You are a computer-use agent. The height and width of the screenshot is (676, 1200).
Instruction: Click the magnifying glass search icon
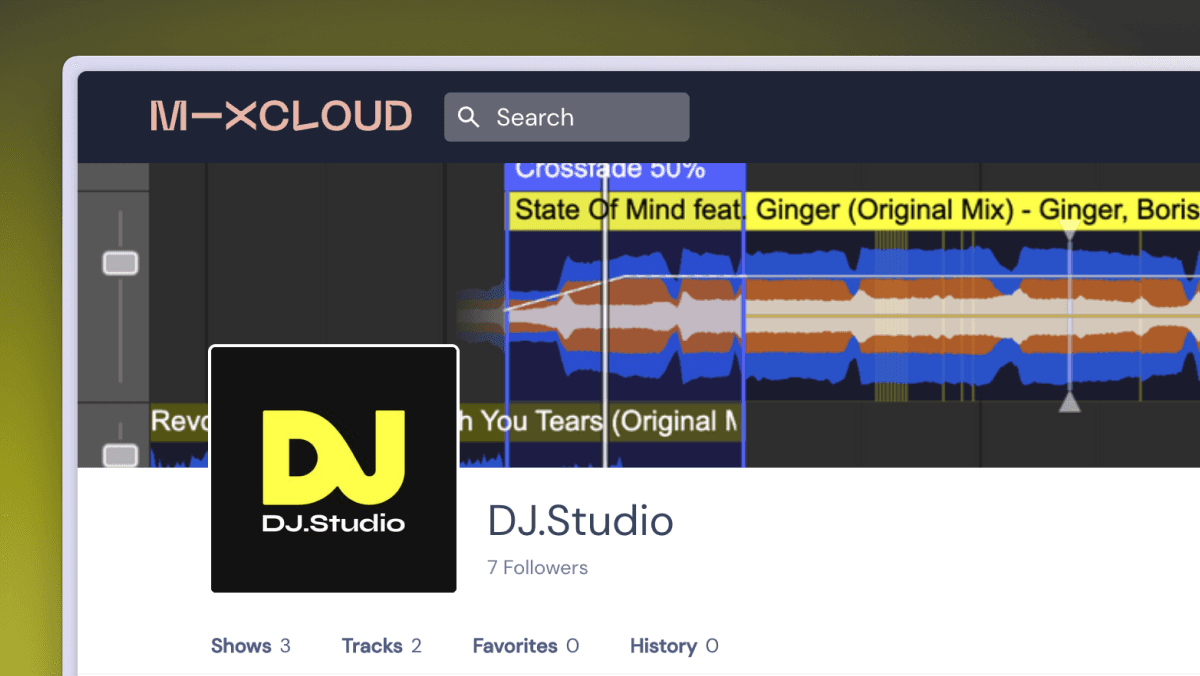pos(469,117)
